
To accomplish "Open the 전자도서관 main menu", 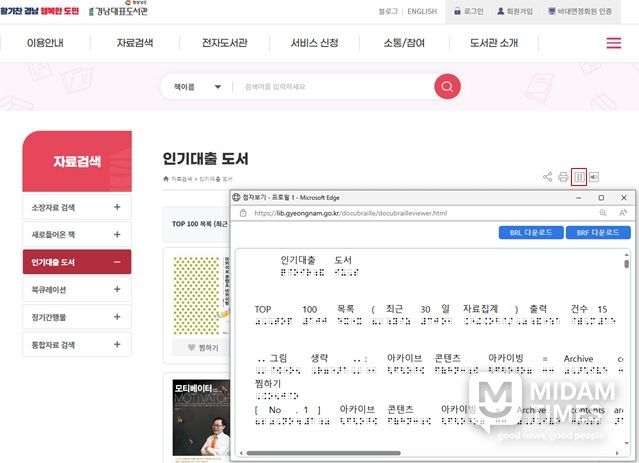I will (x=225, y=43).
